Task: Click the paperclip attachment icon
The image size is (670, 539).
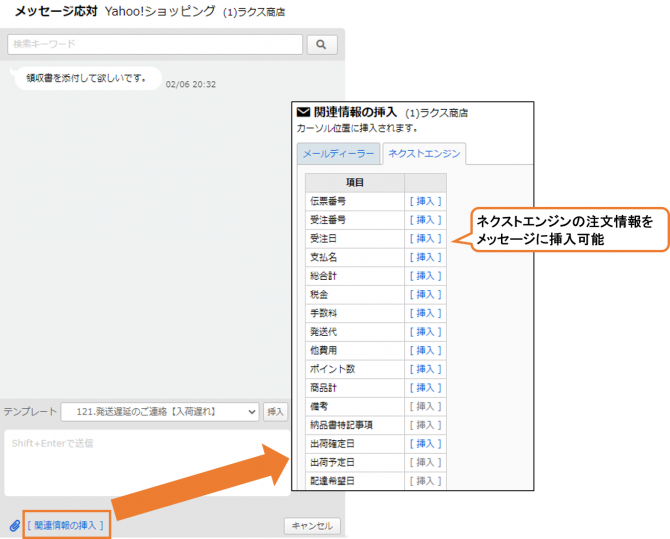Action: pos(15,525)
